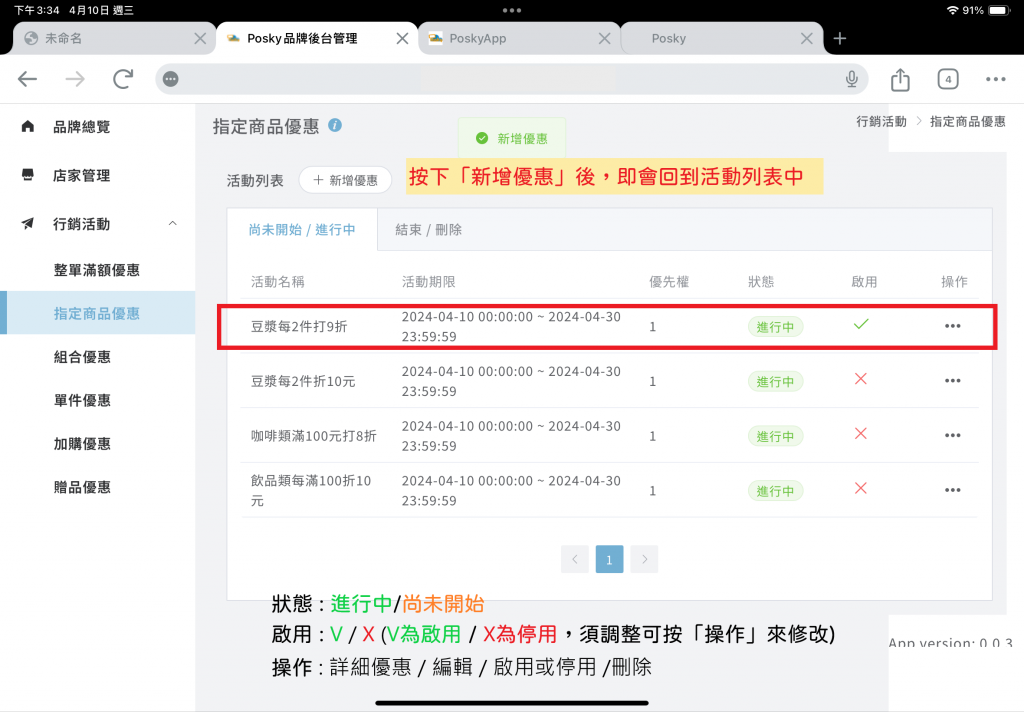Screen dimensions: 1024x712
Task: Open a new browser tab with plus
Action: click(840, 39)
